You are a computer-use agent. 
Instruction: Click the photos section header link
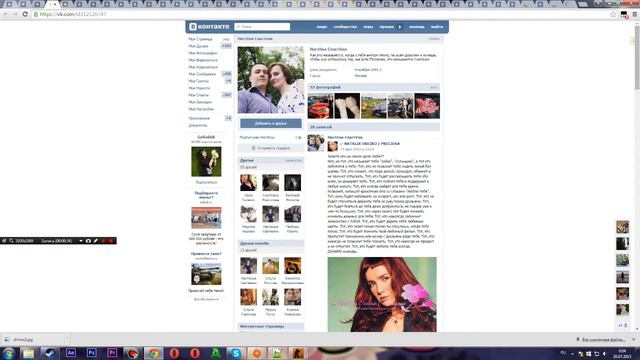(x=325, y=87)
